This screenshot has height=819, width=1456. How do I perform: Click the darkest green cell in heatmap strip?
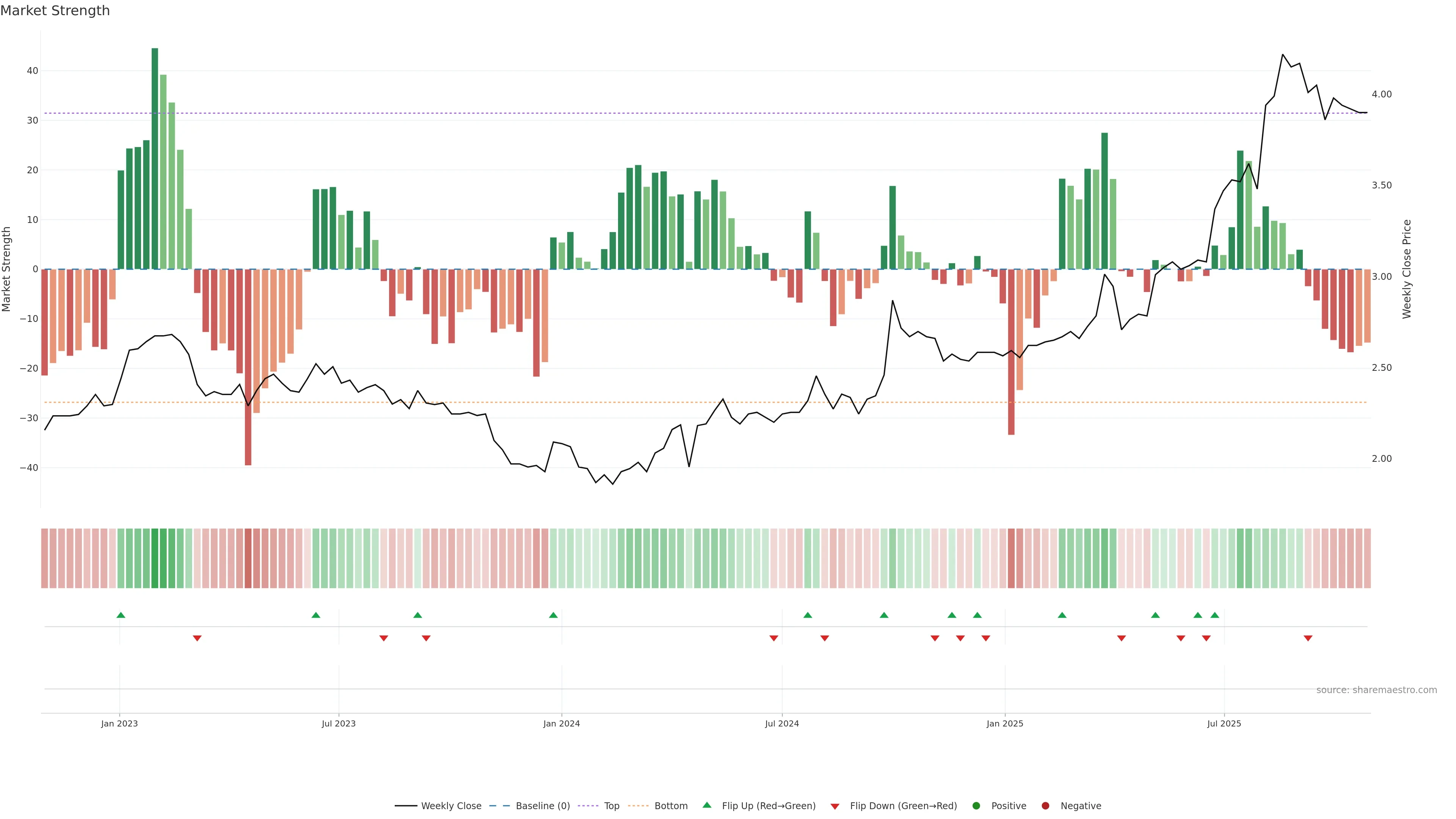click(155, 558)
